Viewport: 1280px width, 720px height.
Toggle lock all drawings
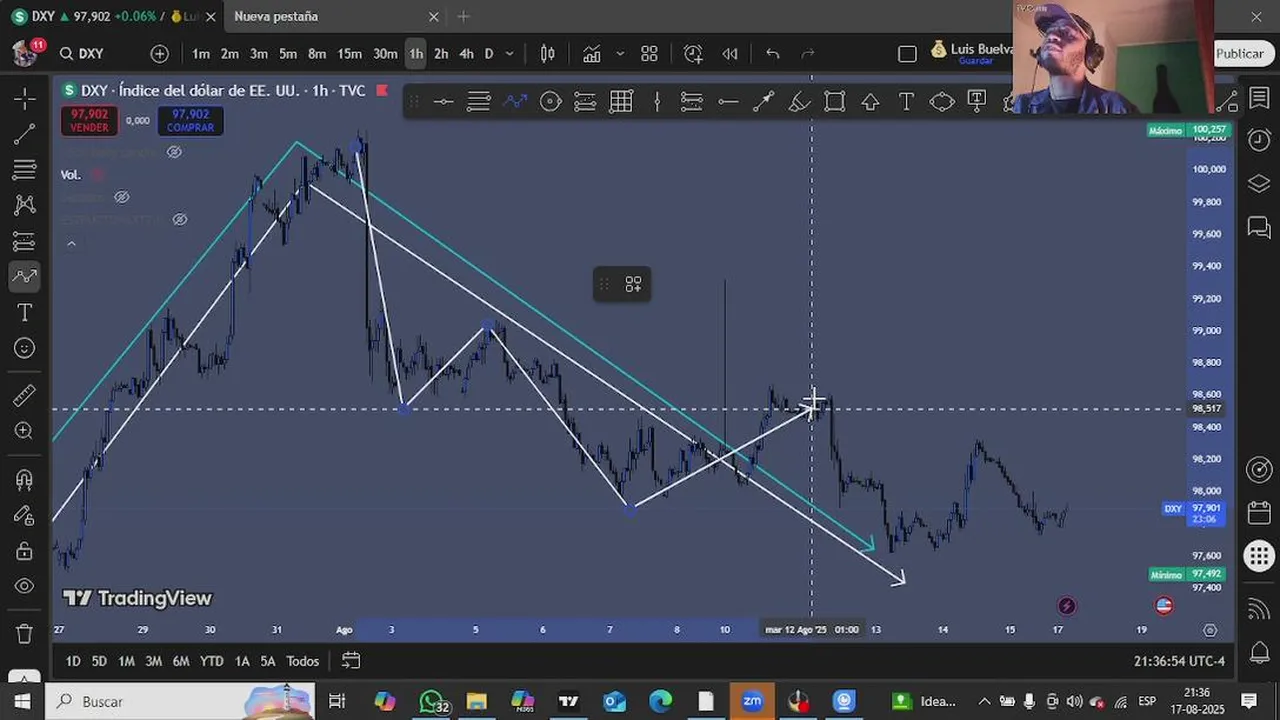tap(25, 551)
